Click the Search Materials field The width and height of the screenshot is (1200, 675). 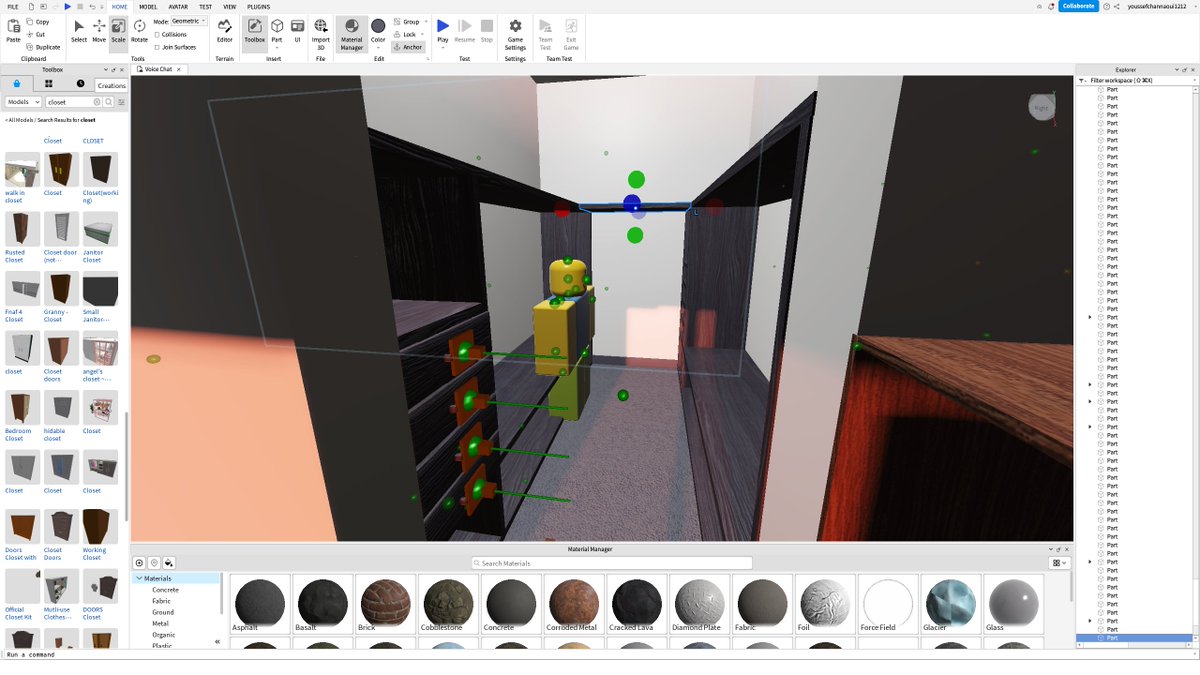click(612, 563)
